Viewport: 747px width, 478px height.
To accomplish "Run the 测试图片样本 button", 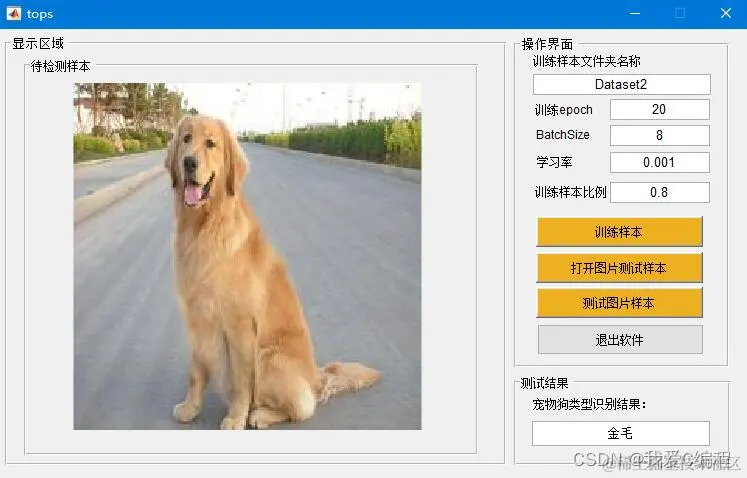I will (619, 303).
